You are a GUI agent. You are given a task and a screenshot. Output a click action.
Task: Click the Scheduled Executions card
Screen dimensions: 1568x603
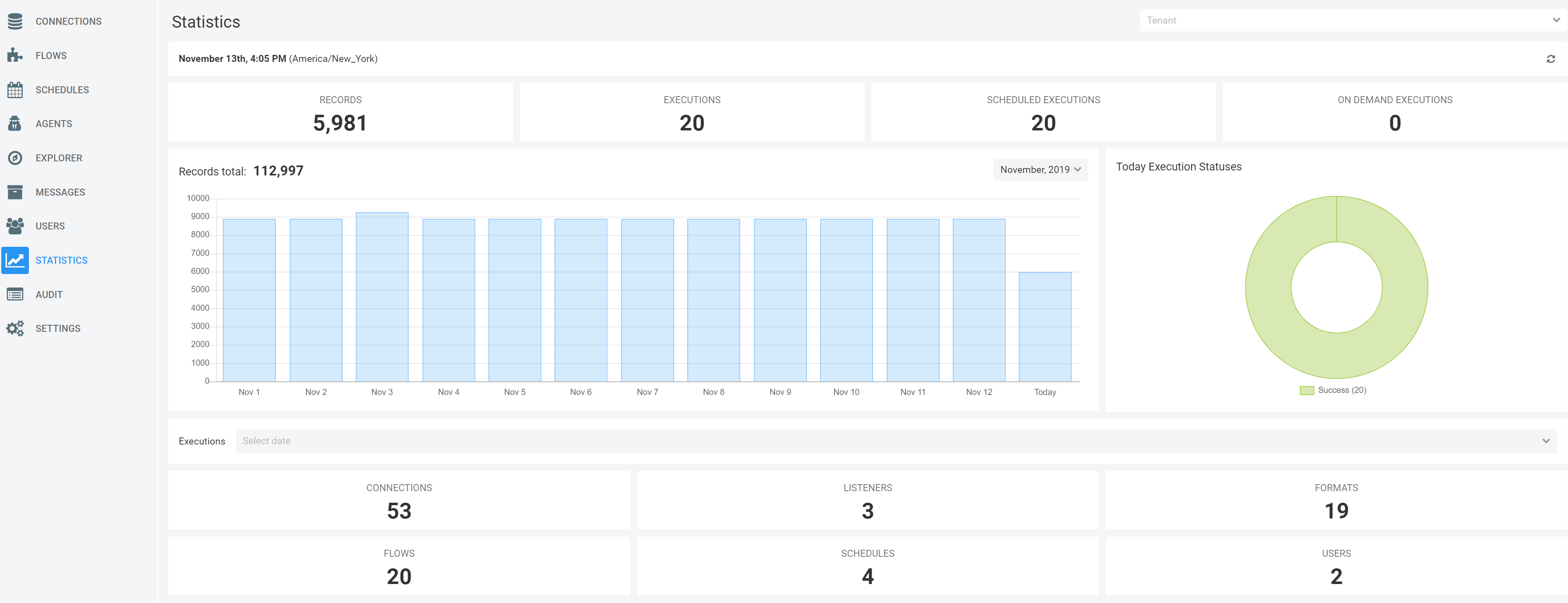click(x=1043, y=113)
